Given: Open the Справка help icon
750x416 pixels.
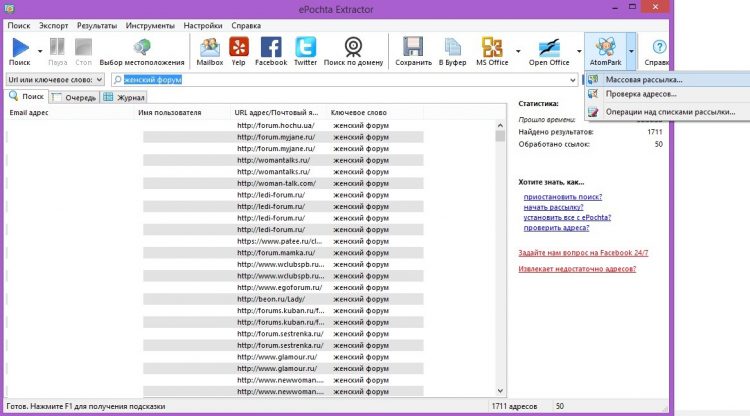Looking at the screenshot, I should (659, 47).
